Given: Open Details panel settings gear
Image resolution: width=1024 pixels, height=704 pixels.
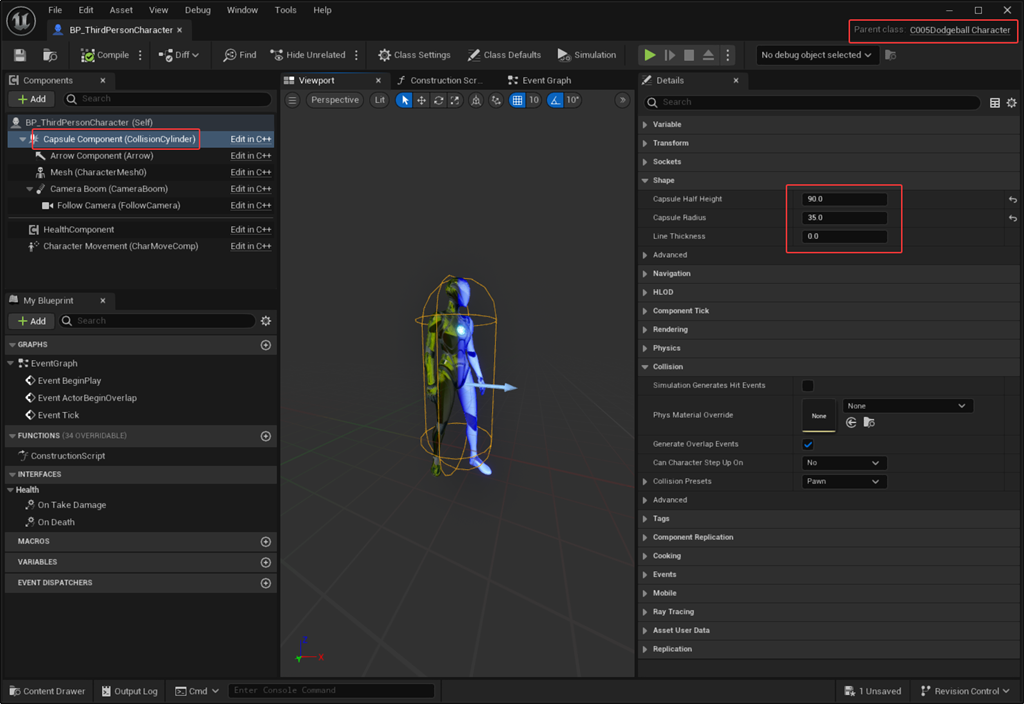Looking at the screenshot, I should pyautogui.click(x=1012, y=103).
